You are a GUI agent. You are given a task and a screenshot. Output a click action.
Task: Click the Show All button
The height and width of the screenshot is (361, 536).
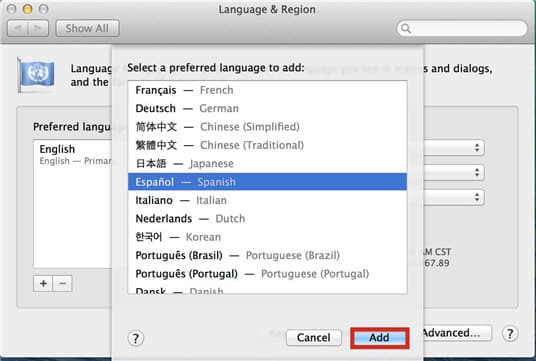coord(87,28)
